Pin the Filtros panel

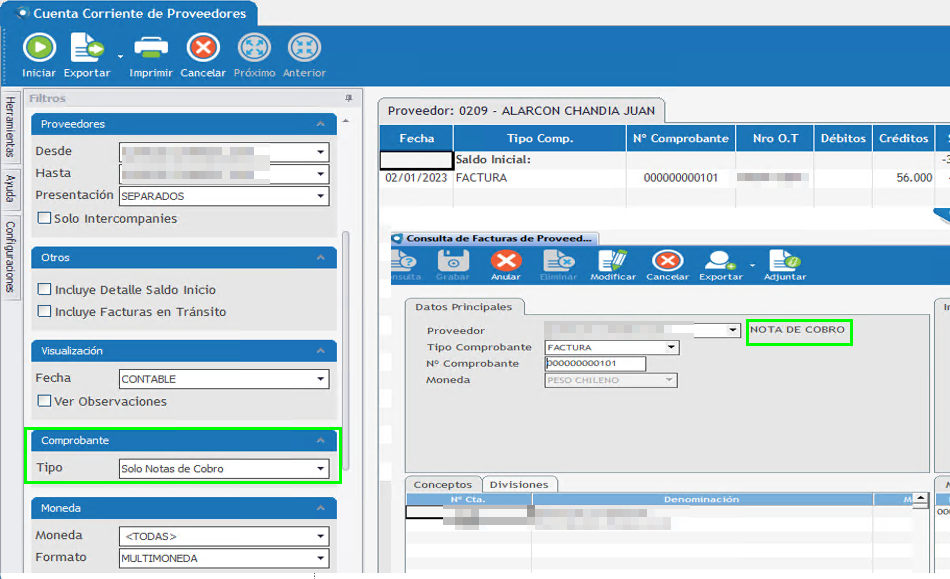[348, 98]
